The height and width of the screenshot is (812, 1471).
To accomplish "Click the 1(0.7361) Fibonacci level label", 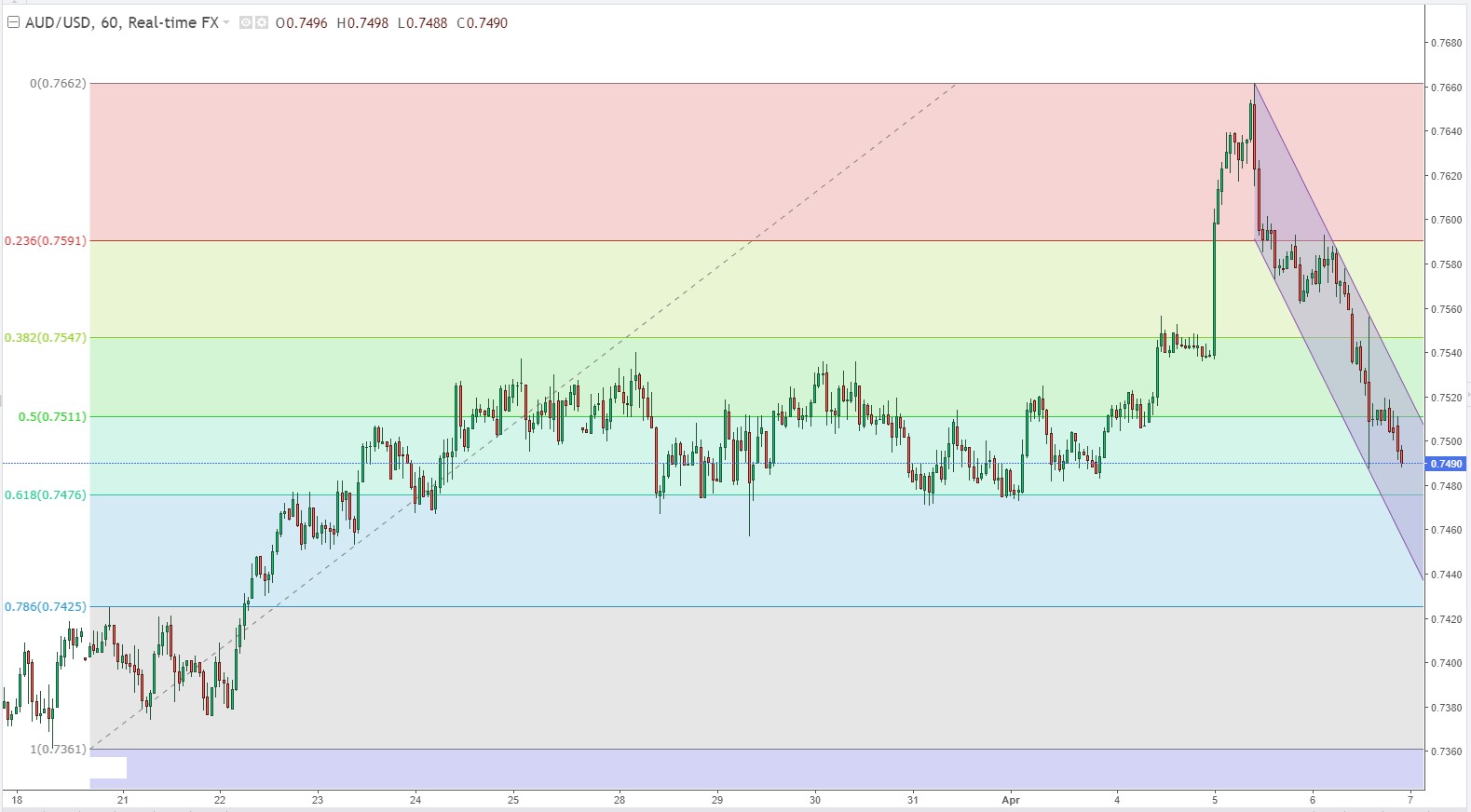I will point(58,749).
